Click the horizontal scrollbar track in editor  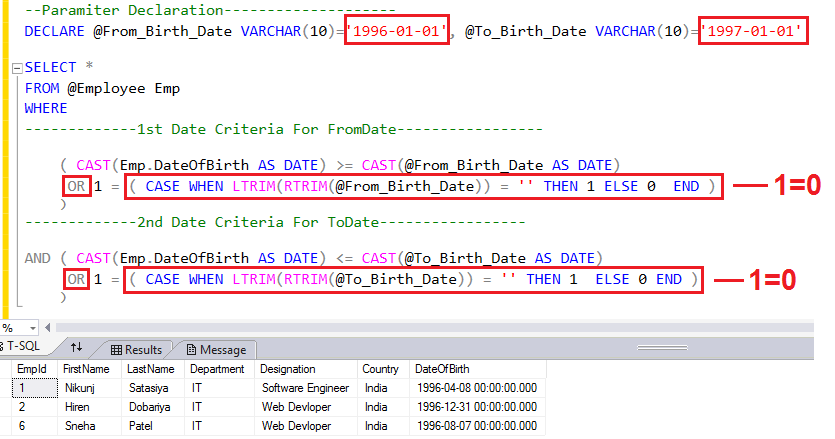(x=434, y=328)
